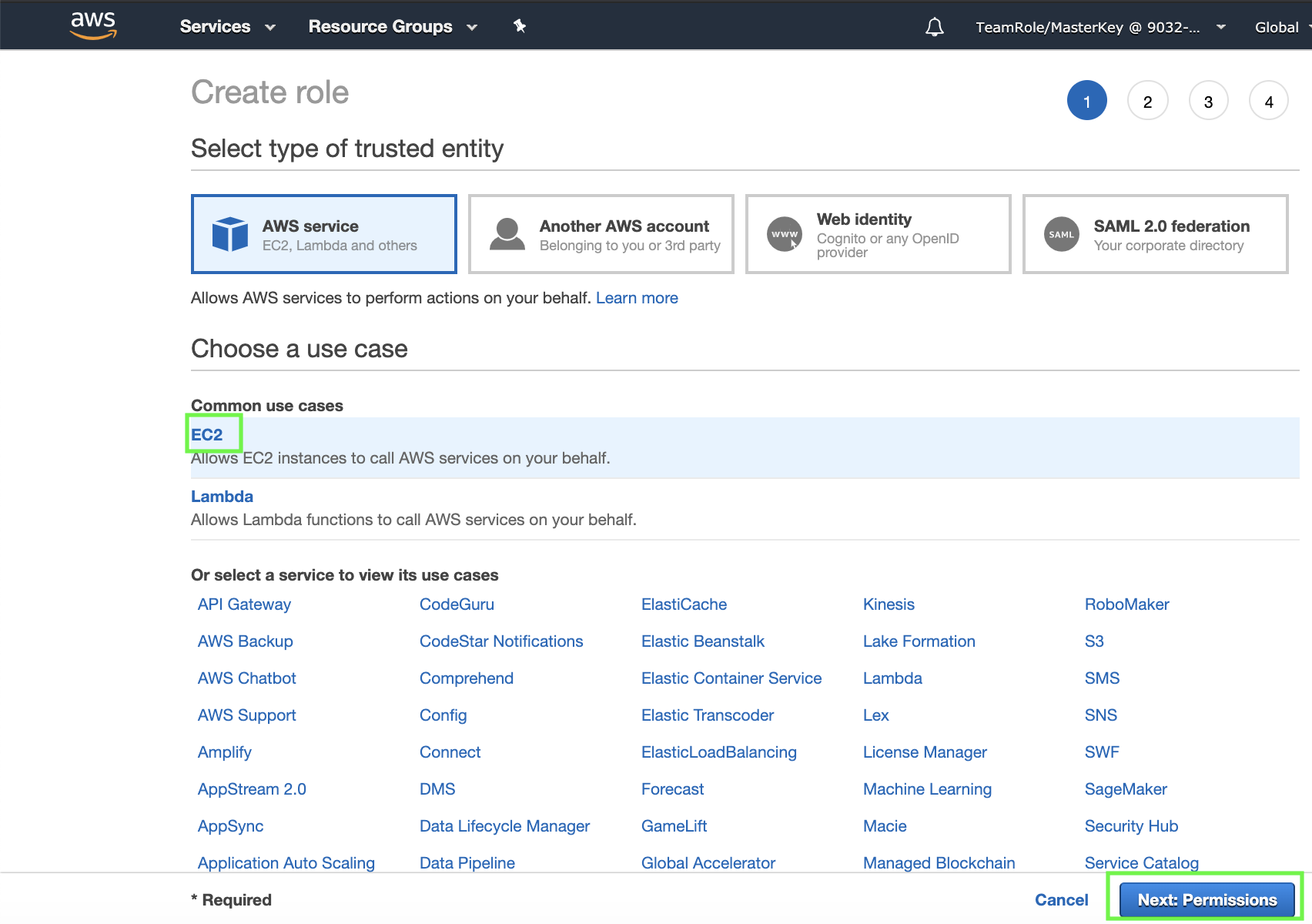Select Machine Learning service
Image resolution: width=1312 pixels, height=924 pixels.
coord(927,789)
